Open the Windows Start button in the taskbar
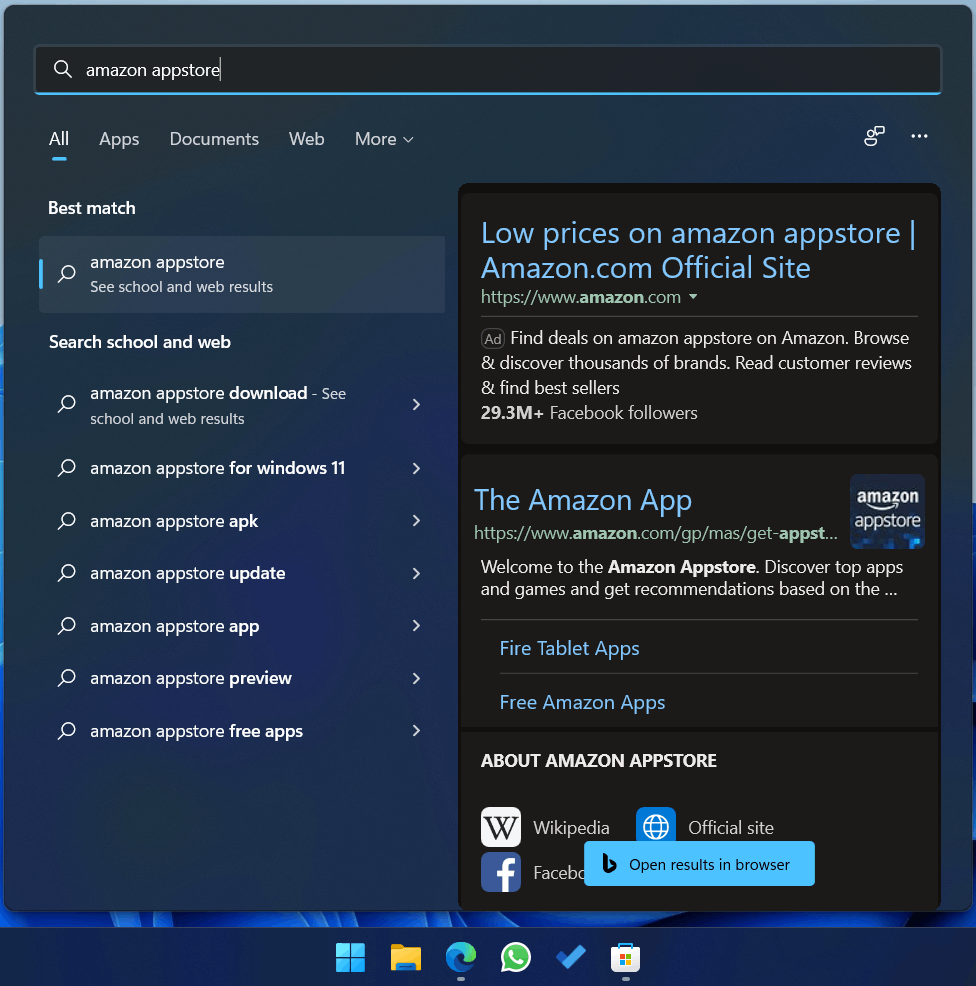This screenshot has width=976, height=986. click(x=350, y=958)
